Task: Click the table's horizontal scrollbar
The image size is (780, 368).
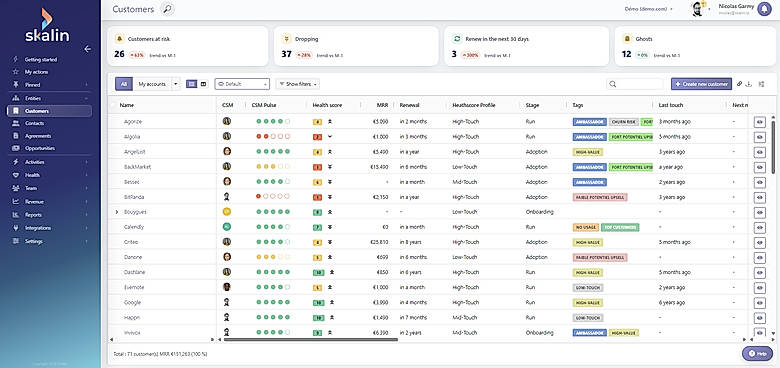Action: [x=311, y=340]
